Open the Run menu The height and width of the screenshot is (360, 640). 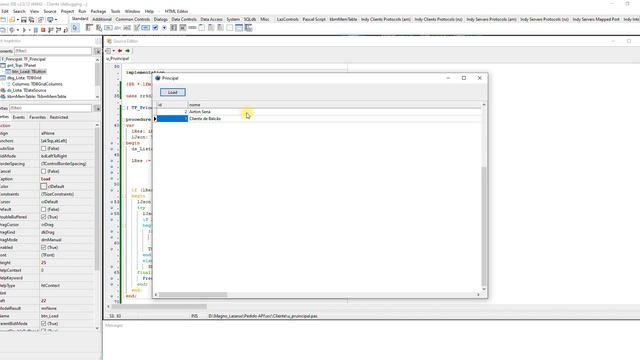click(x=82, y=11)
